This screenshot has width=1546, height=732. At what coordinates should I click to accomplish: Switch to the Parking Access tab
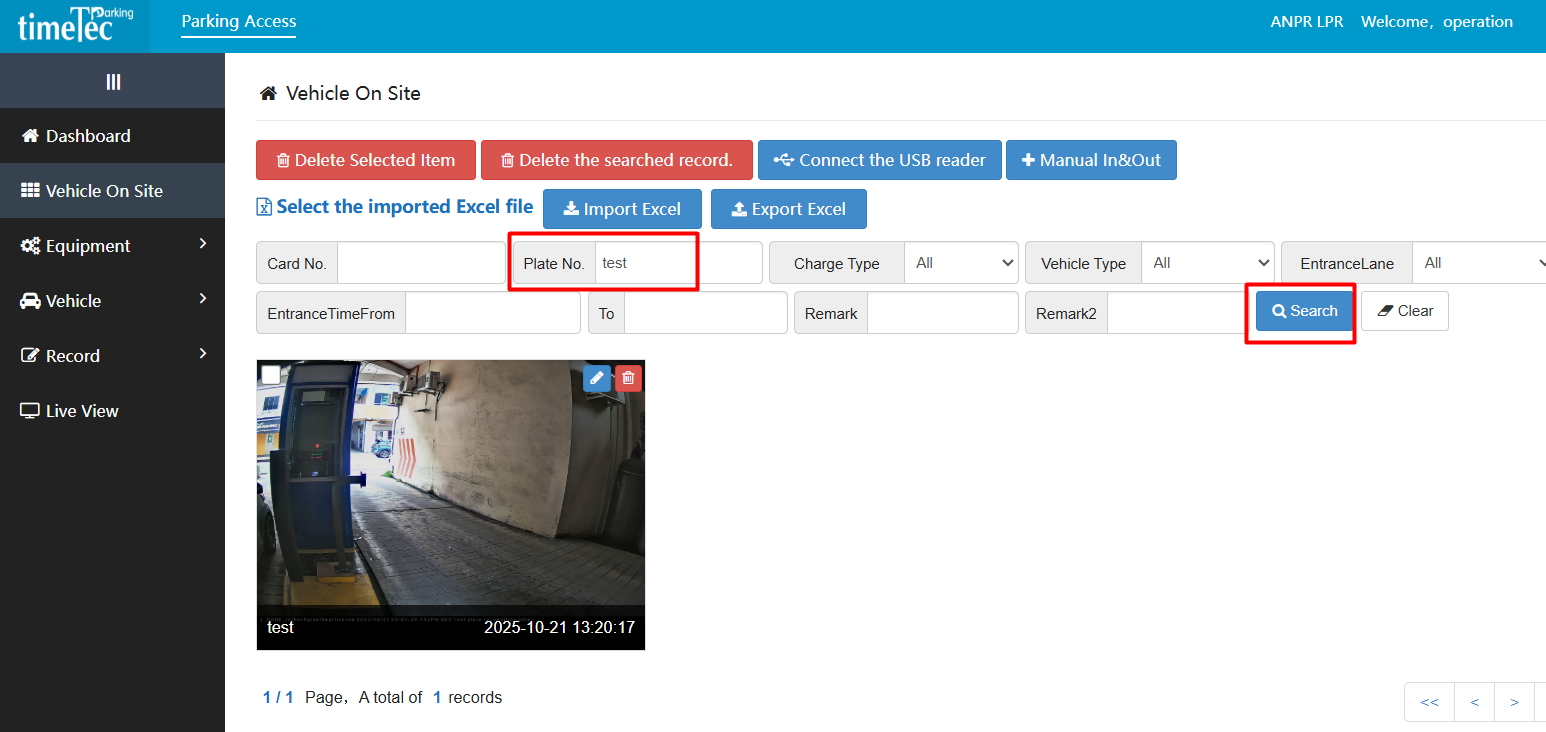coord(239,21)
